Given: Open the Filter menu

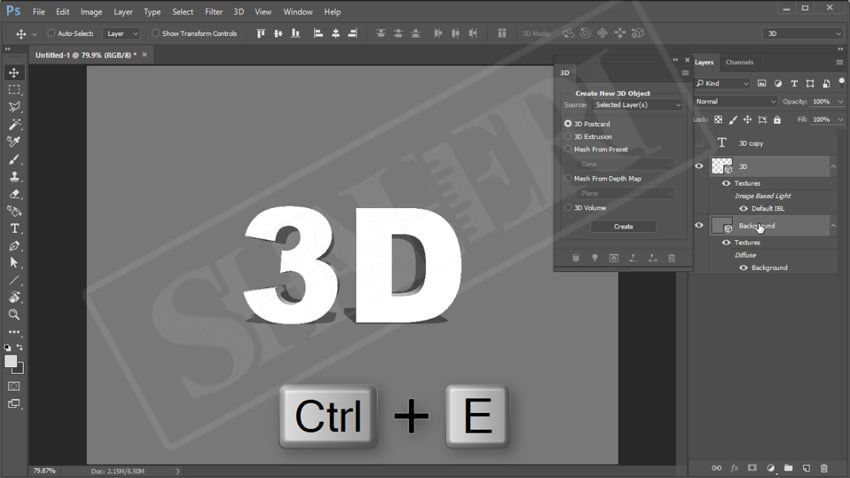Looking at the screenshot, I should (213, 12).
